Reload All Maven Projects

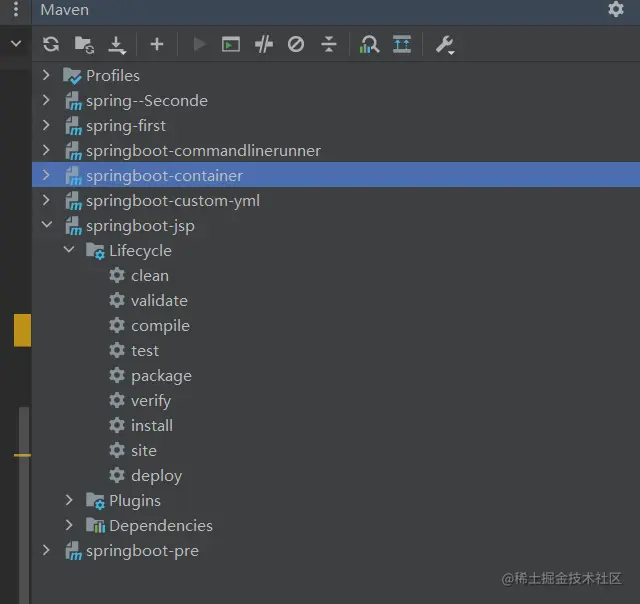(x=51, y=44)
